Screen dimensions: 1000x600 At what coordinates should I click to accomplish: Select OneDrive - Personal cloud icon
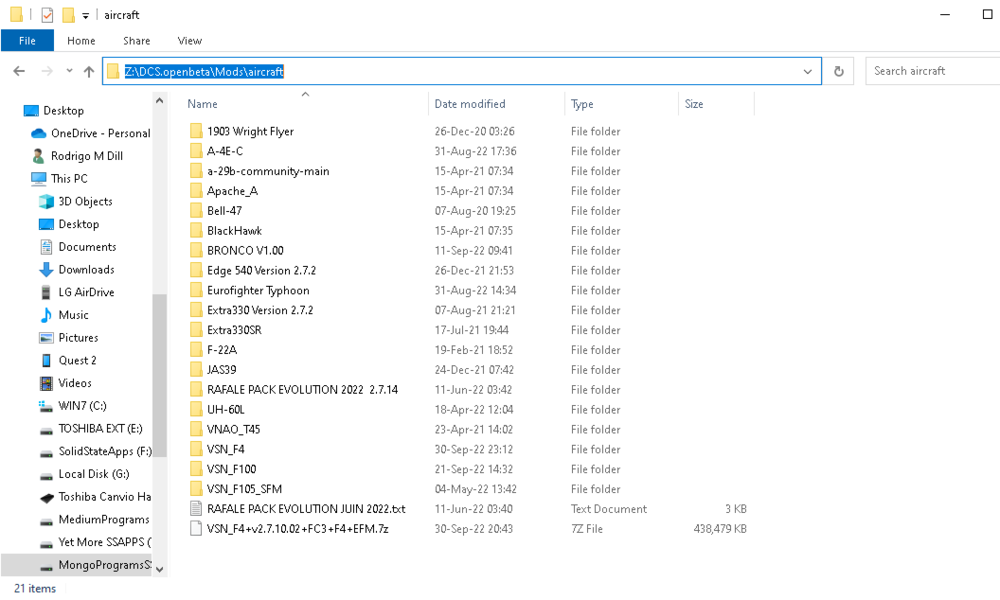[39, 133]
